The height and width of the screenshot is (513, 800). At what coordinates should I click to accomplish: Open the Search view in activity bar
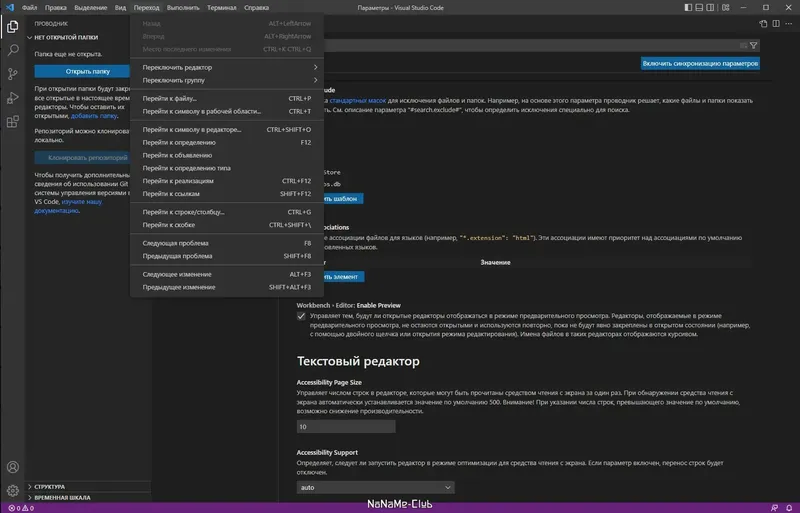coord(13,50)
